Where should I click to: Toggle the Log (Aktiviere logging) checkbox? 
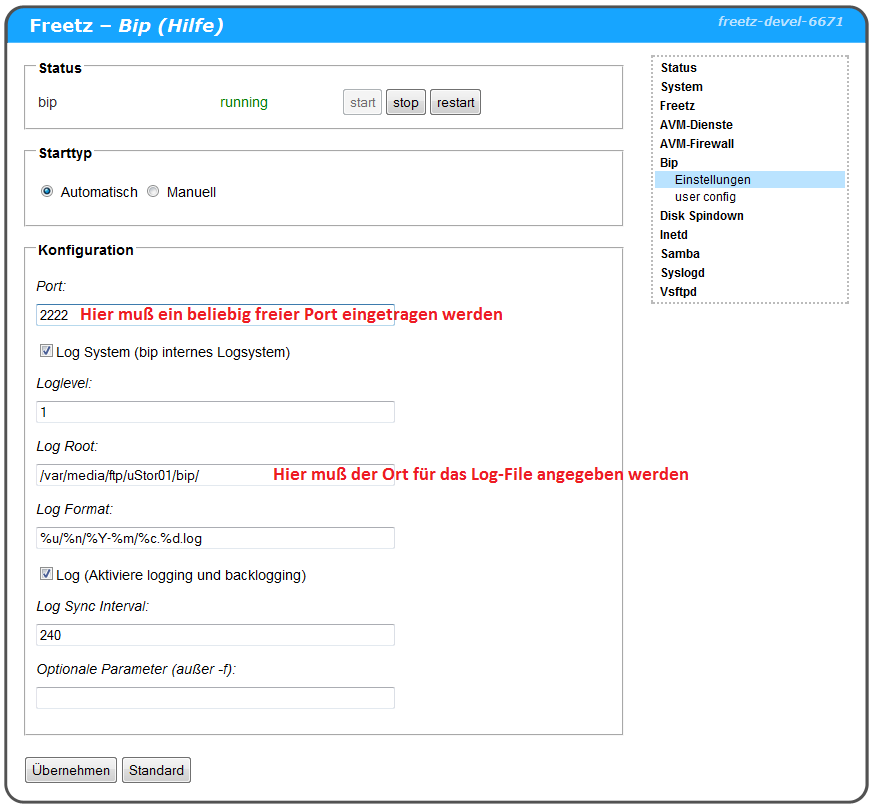46,574
